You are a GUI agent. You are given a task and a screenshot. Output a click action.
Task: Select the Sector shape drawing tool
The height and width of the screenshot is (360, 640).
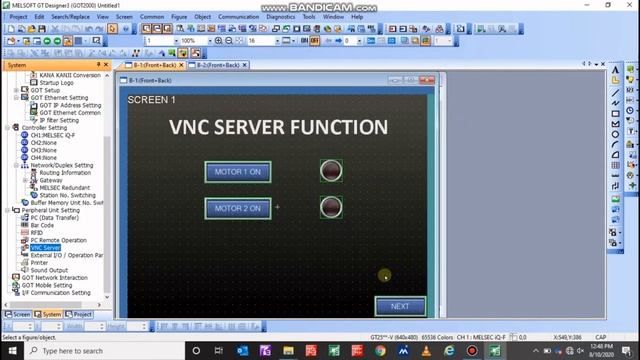616,155
